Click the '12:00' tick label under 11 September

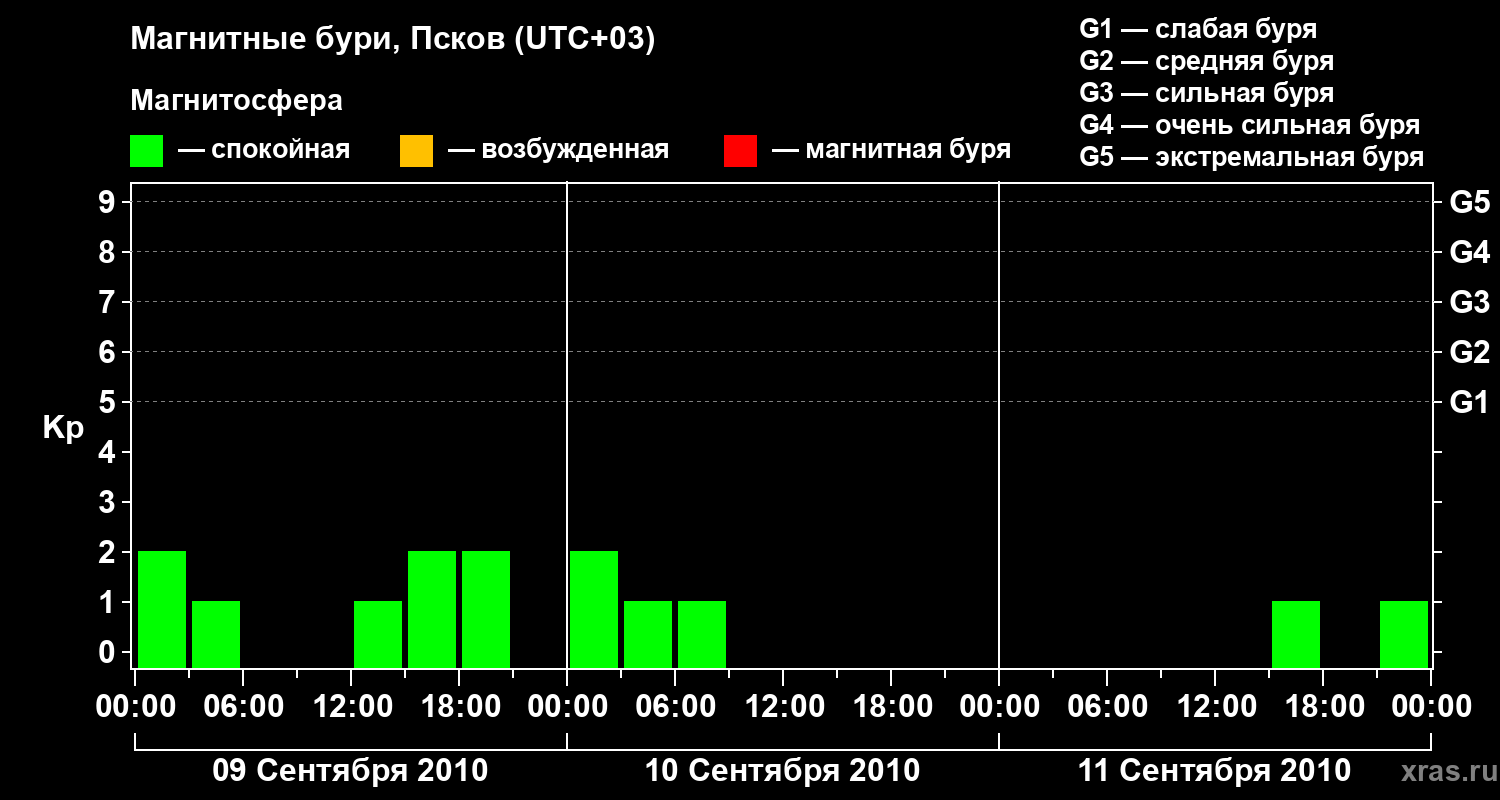coord(1215,707)
